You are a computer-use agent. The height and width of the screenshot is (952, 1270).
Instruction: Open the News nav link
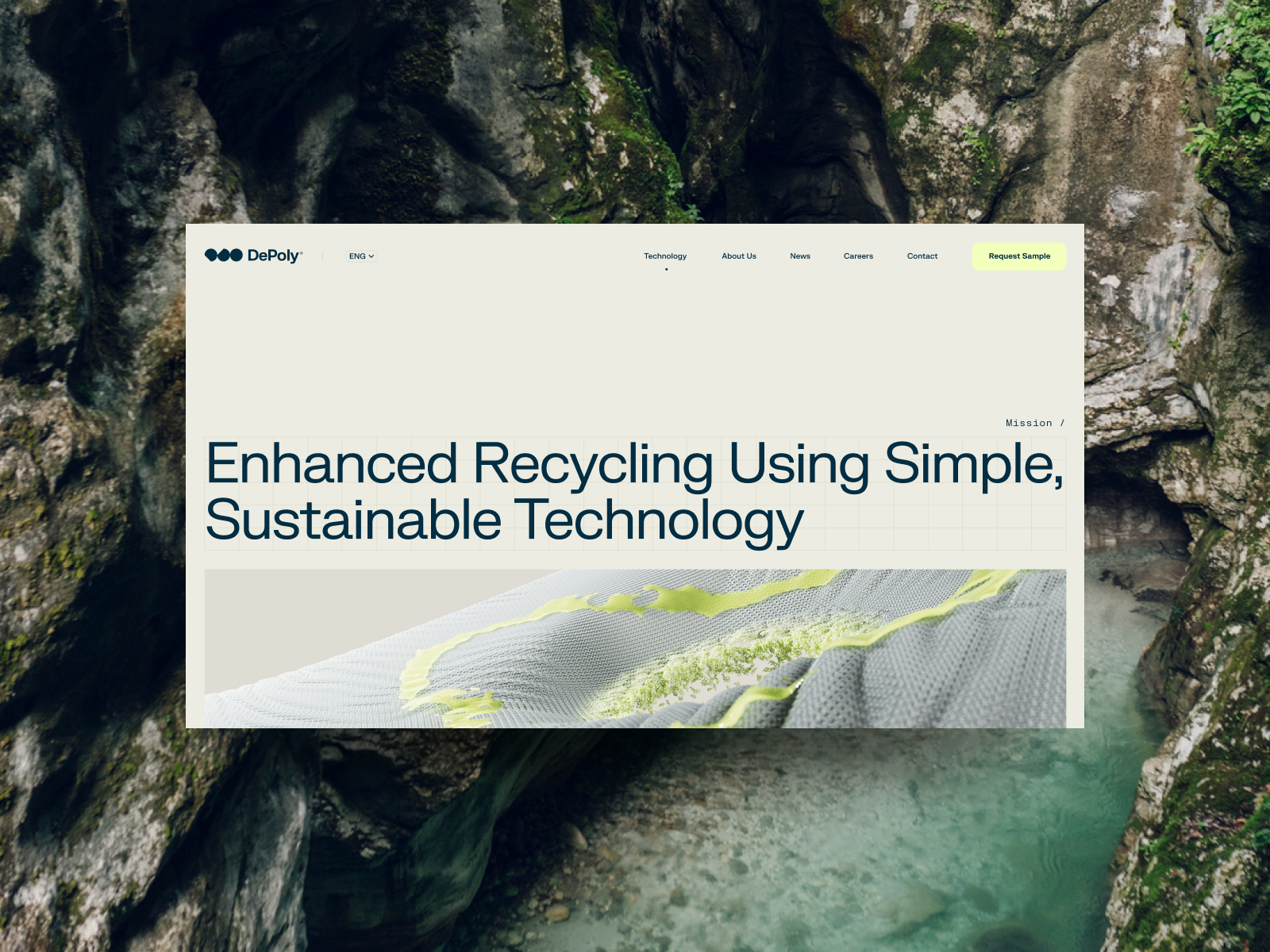tap(800, 256)
